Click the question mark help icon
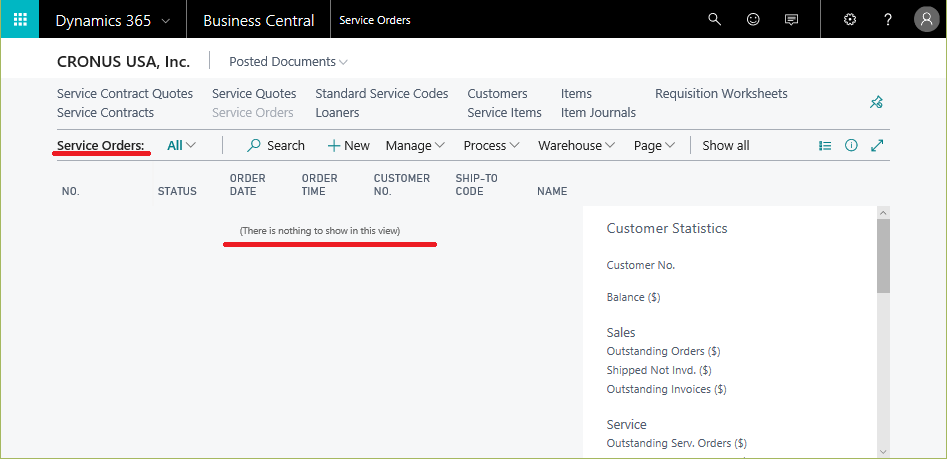Viewport: 947px width, 459px height. click(888, 19)
